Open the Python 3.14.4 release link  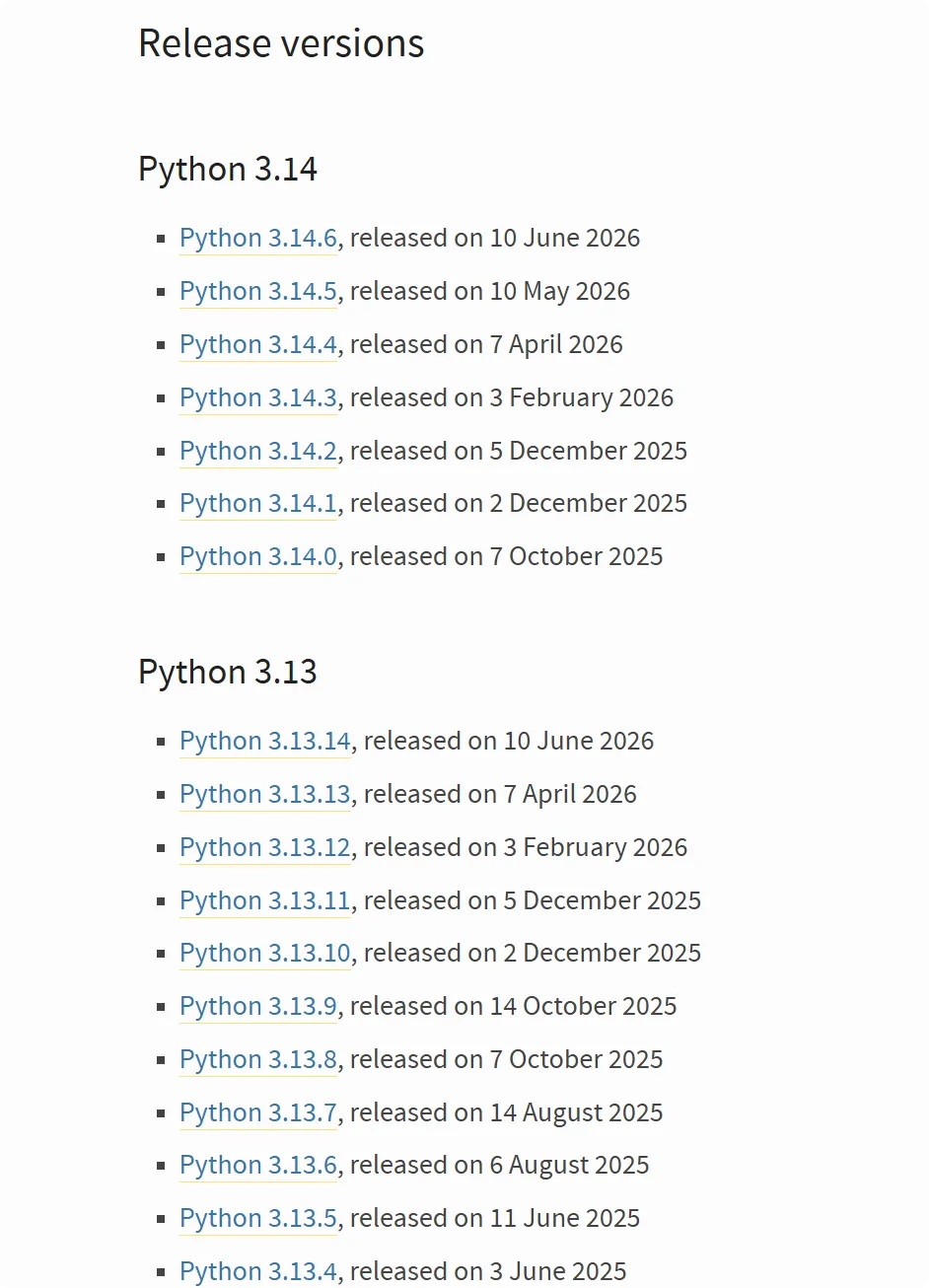pyautogui.click(x=258, y=345)
